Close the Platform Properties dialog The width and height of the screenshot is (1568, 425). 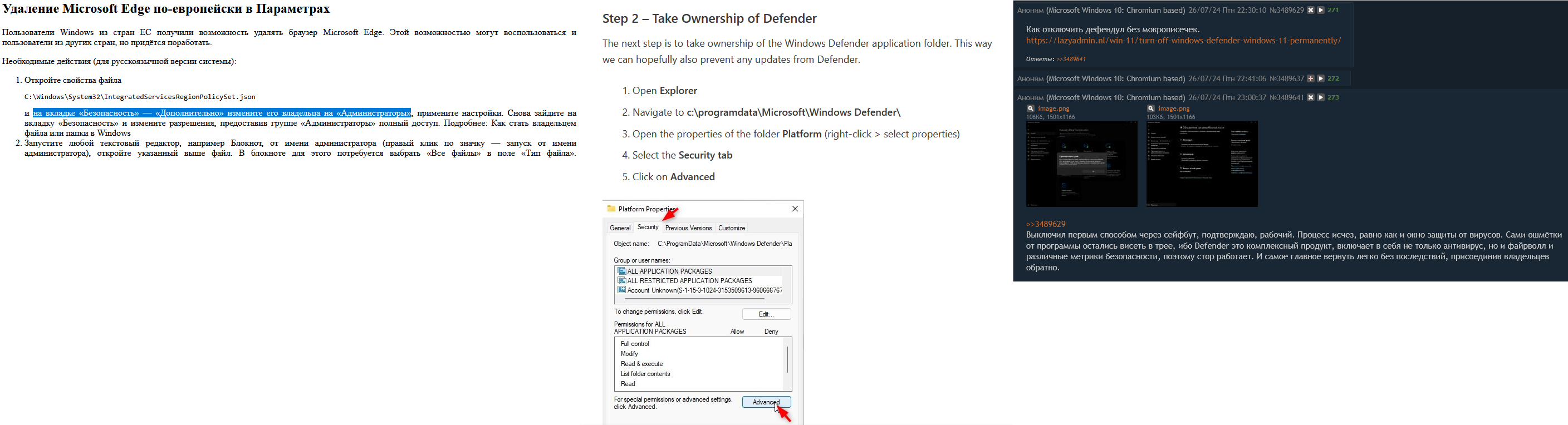point(795,209)
